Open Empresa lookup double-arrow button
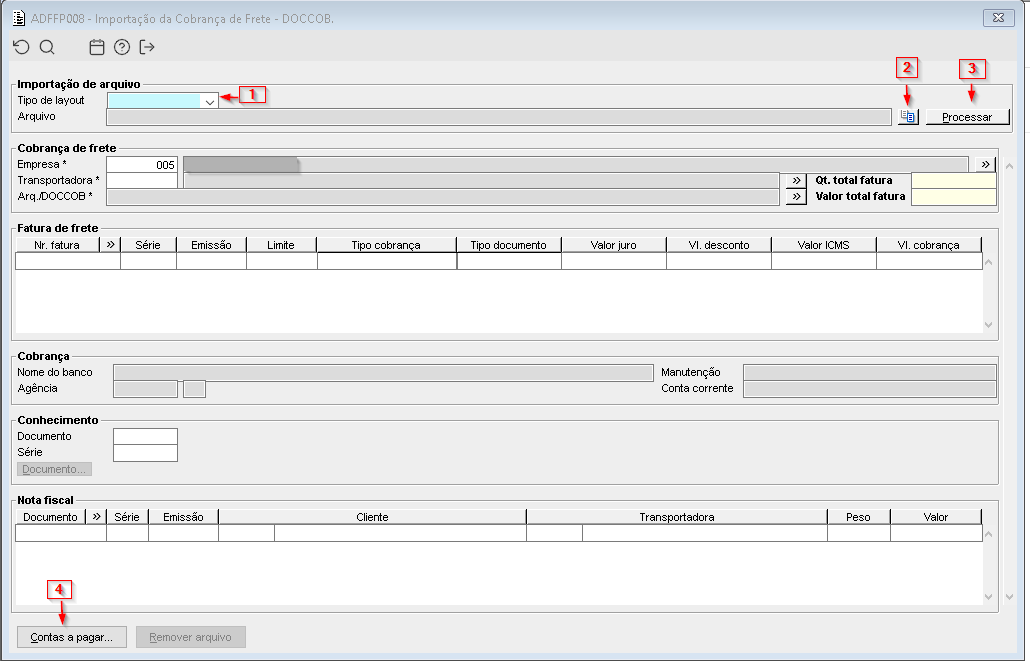 click(985, 164)
